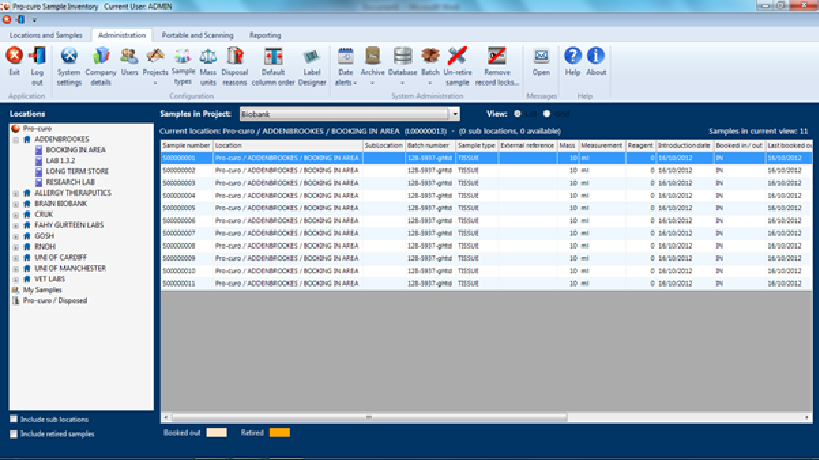Tick the Include retired samples checkbox
819x460 pixels.
[x=13, y=434]
